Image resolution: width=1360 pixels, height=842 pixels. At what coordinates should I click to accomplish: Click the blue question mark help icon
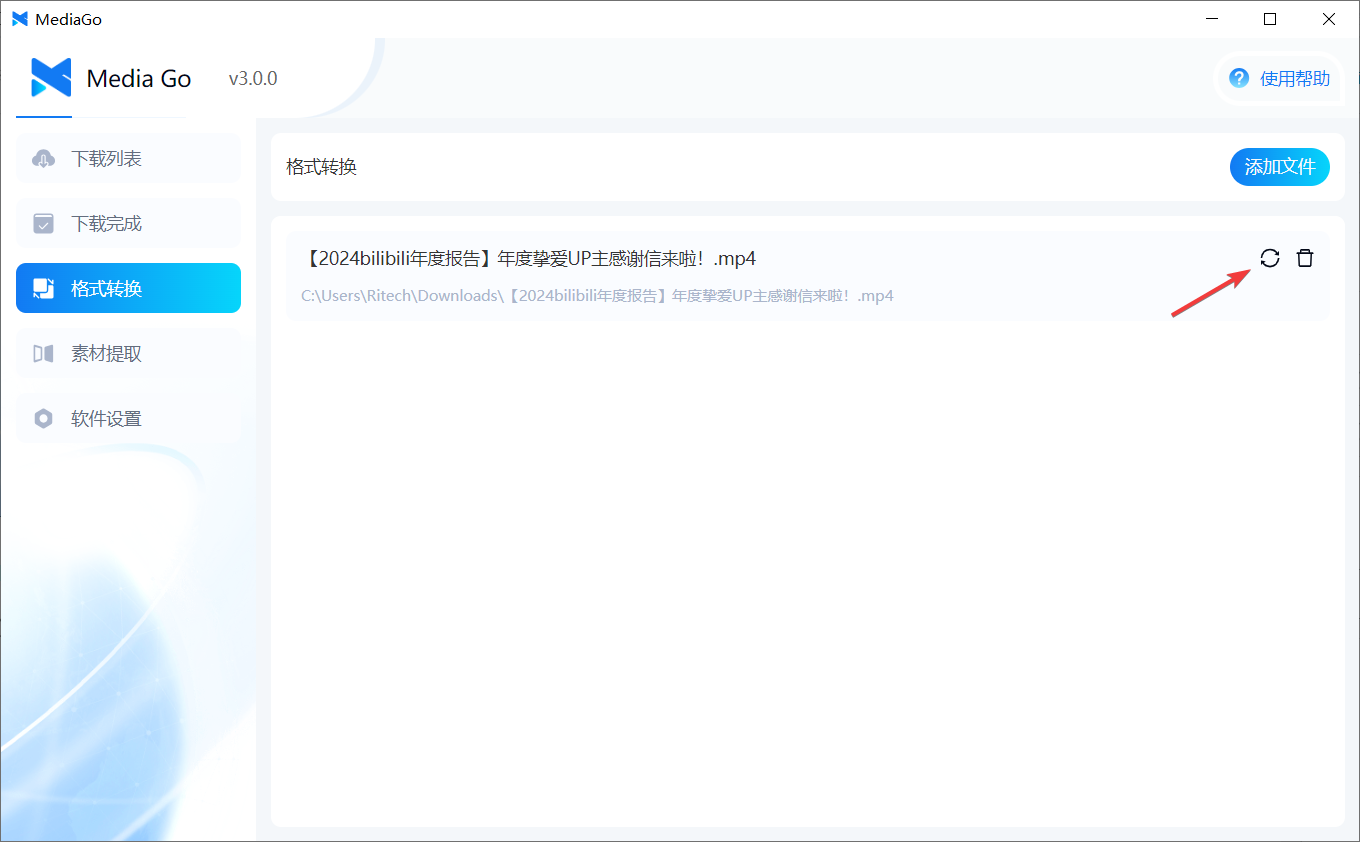pyautogui.click(x=1239, y=78)
